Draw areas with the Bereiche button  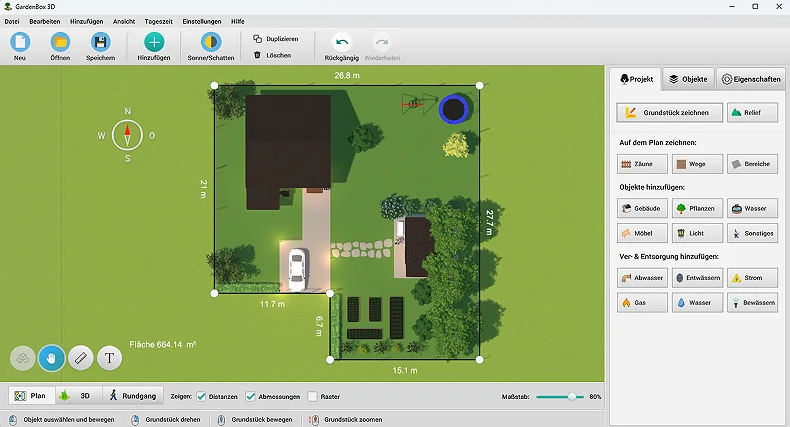click(752, 164)
